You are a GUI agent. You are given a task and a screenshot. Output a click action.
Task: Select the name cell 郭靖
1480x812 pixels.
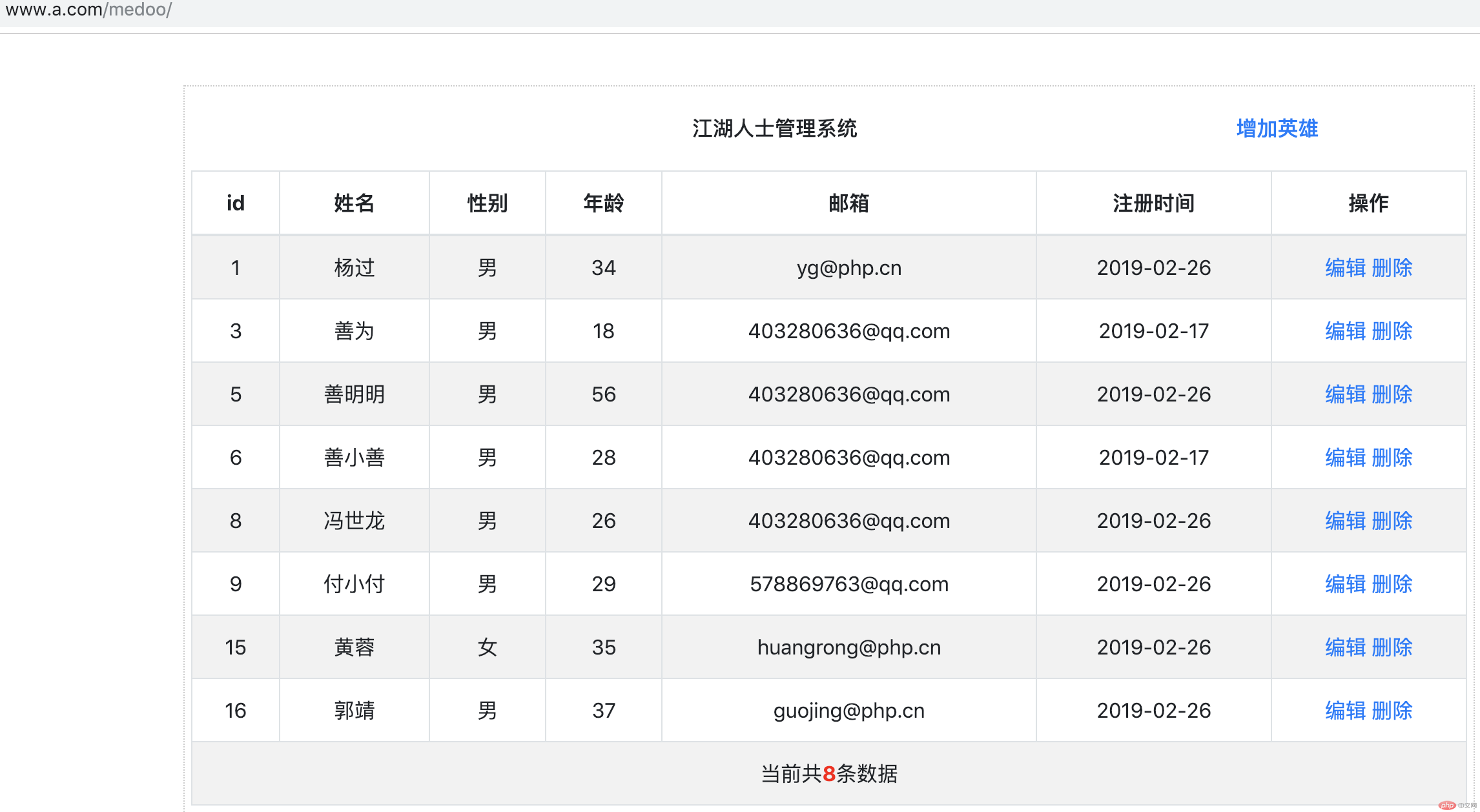point(354,711)
